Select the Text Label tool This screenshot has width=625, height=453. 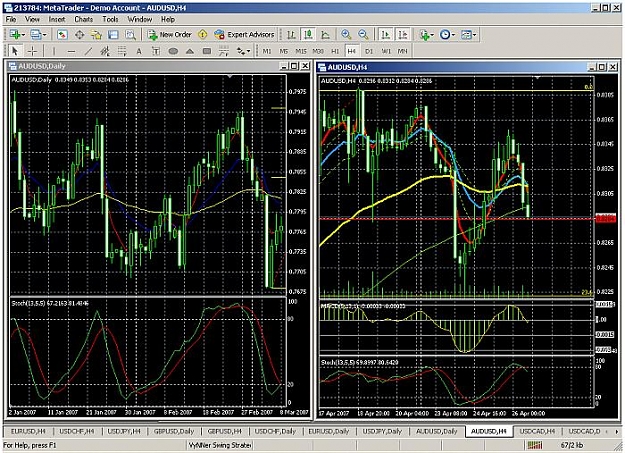(x=156, y=51)
